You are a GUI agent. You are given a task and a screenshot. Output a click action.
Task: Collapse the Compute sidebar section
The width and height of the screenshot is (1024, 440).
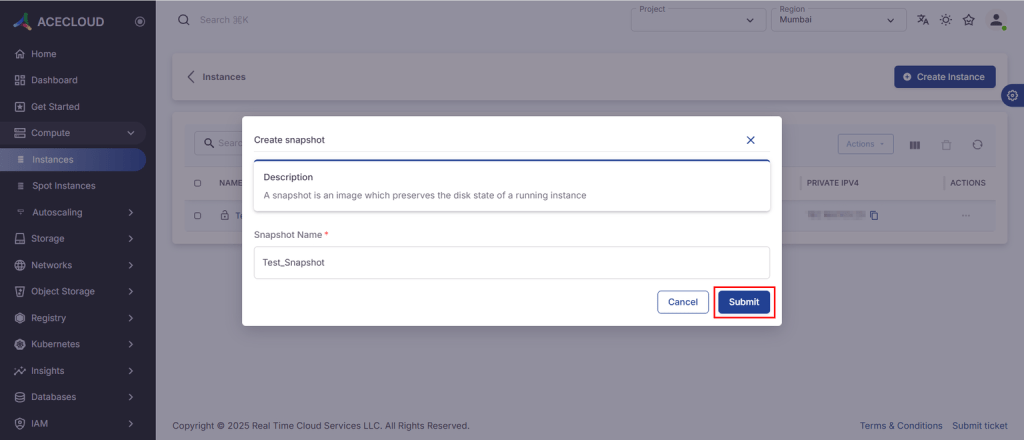click(130, 133)
